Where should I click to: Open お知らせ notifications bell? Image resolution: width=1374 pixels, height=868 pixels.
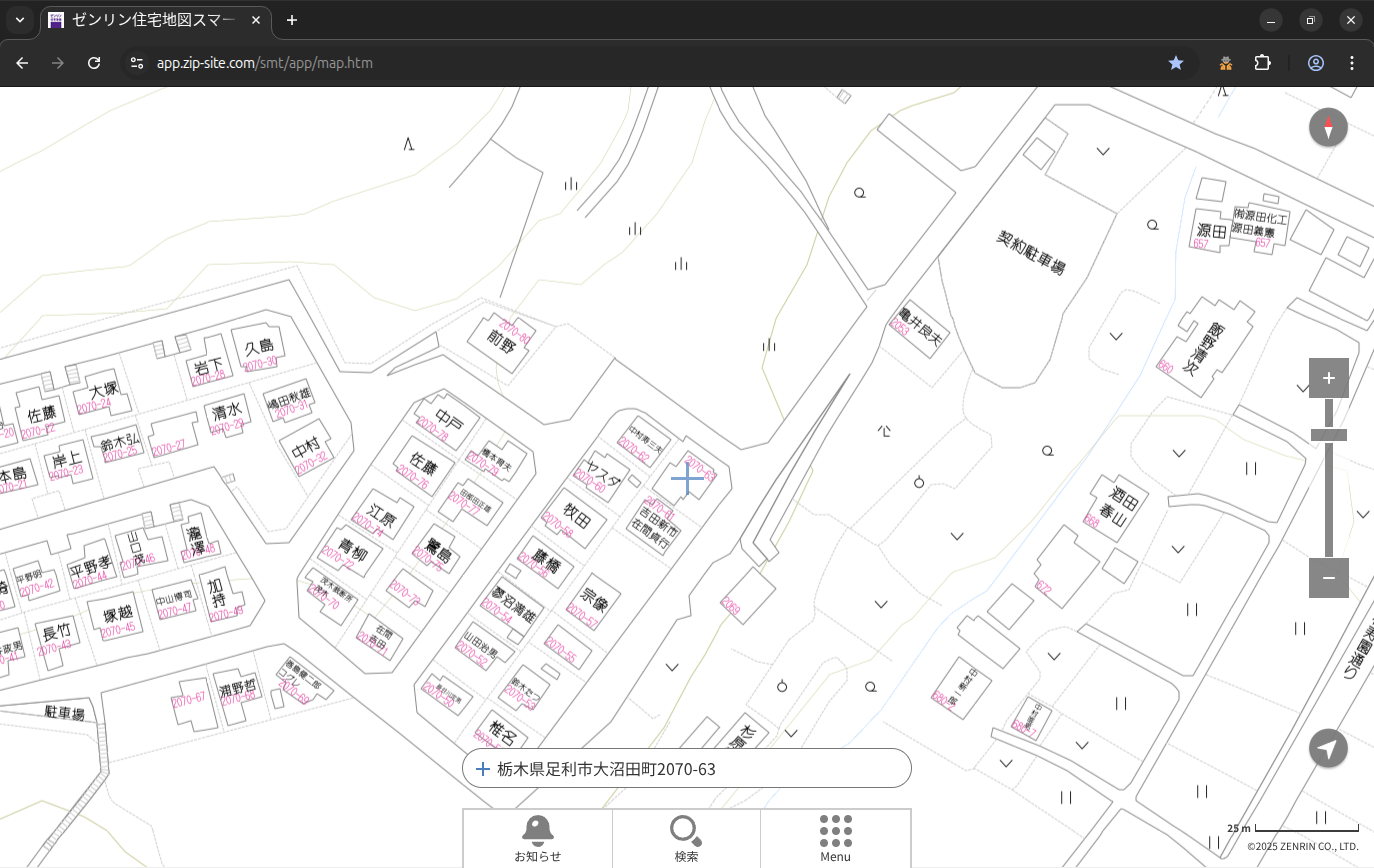point(537,838)
